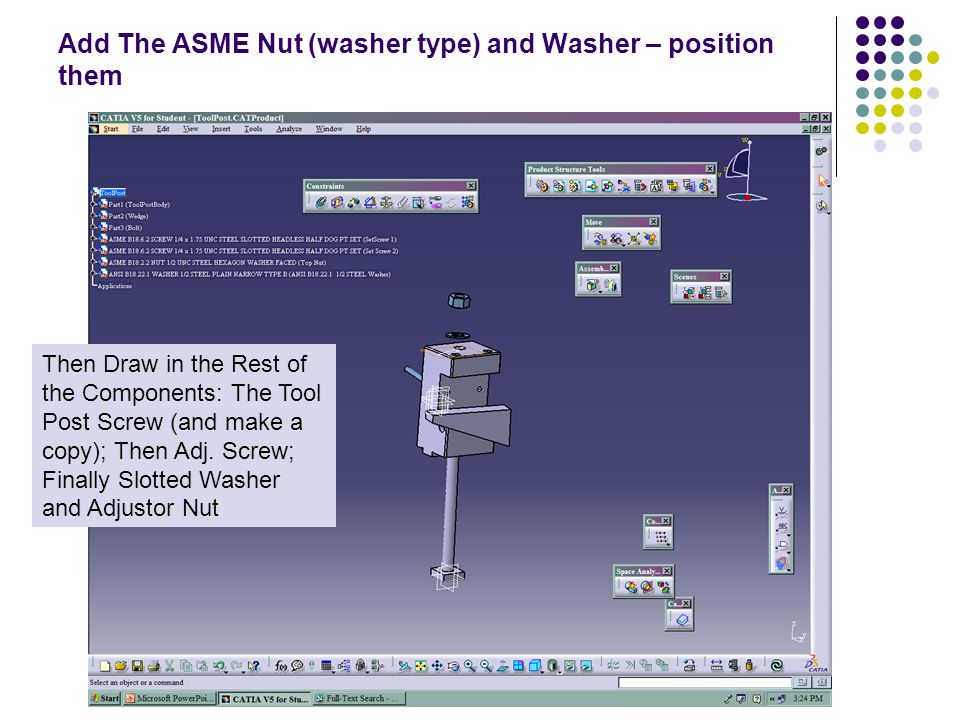960x720 pixels.
Task: Expand Part2 (Wedge) tree node
Action: pos(95,216)
